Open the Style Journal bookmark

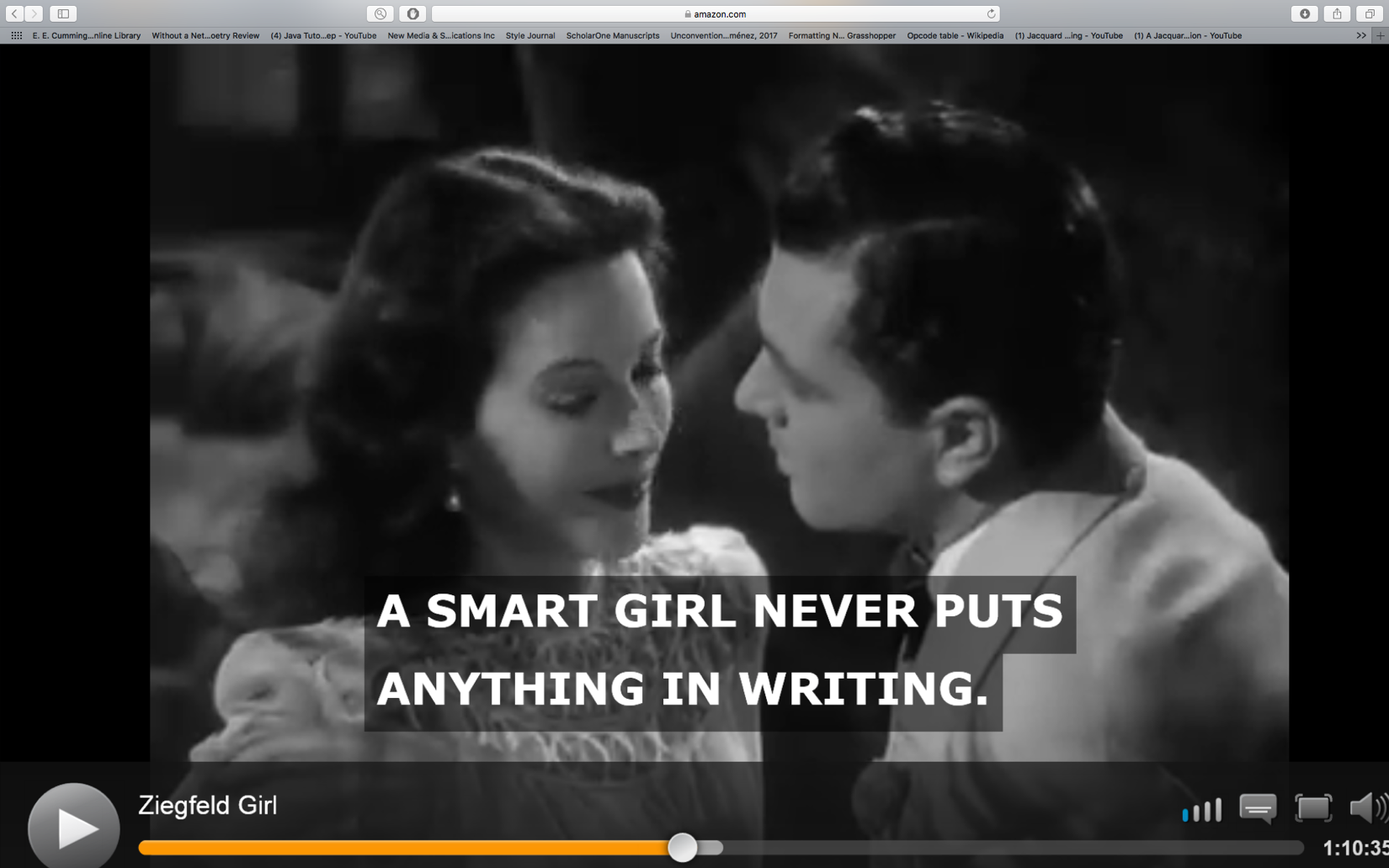click(x=530, y=35)
